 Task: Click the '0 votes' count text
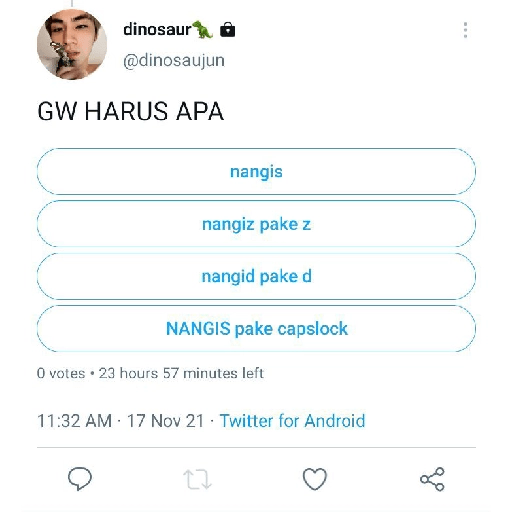tap(61, 373)
